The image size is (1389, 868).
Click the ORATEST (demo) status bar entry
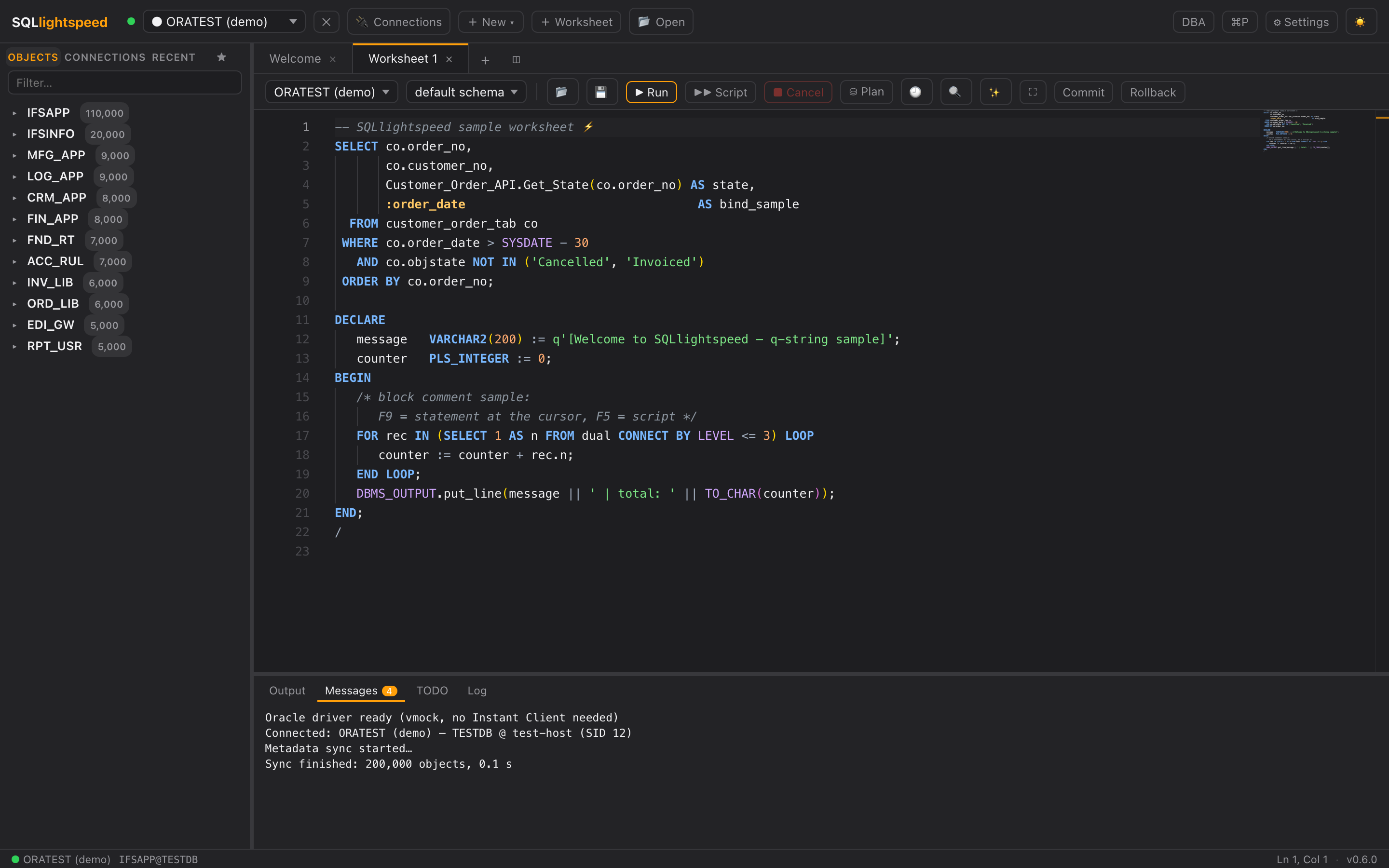(x=61, y=859)
